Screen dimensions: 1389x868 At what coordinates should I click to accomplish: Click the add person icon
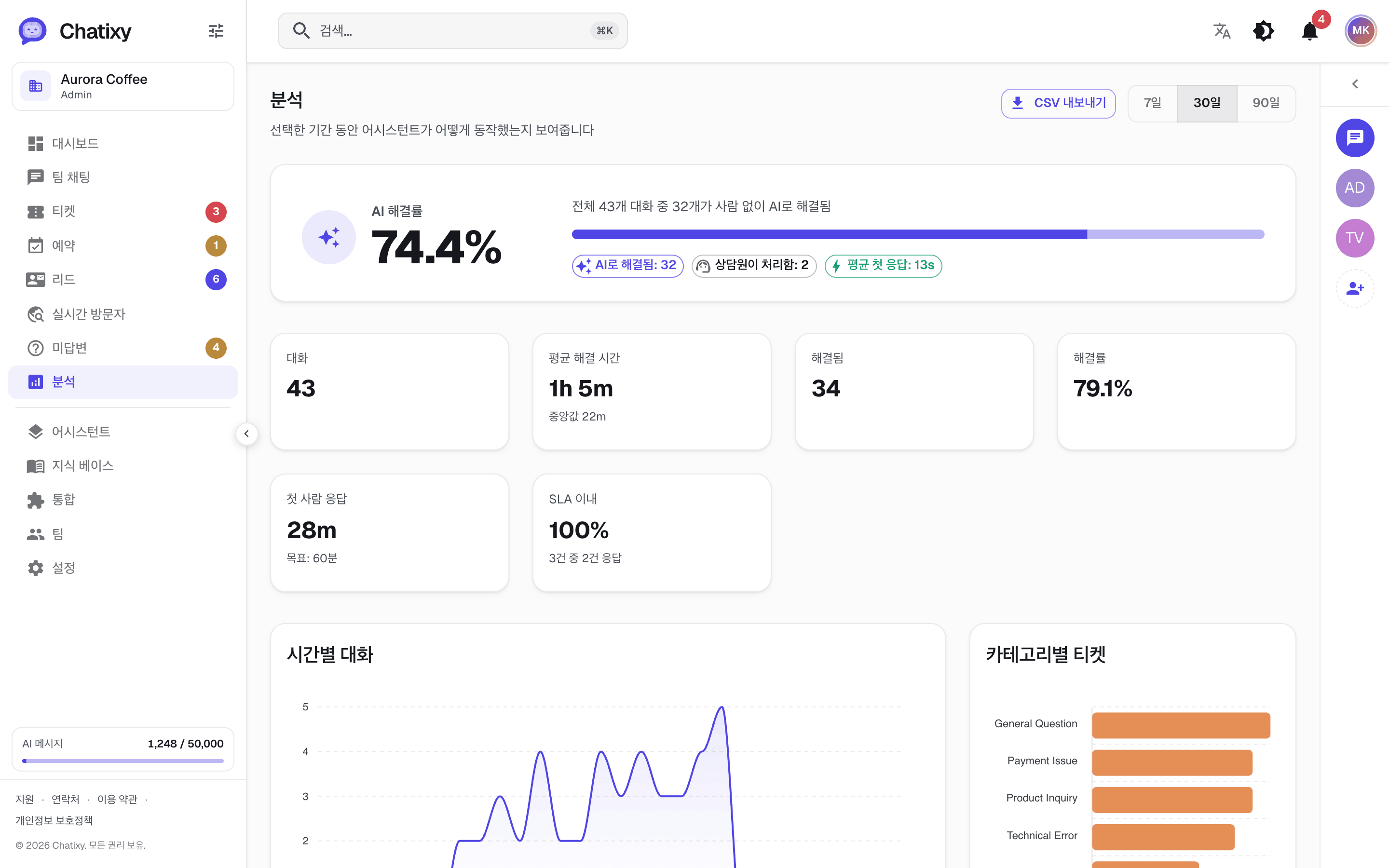[1355, 288]
